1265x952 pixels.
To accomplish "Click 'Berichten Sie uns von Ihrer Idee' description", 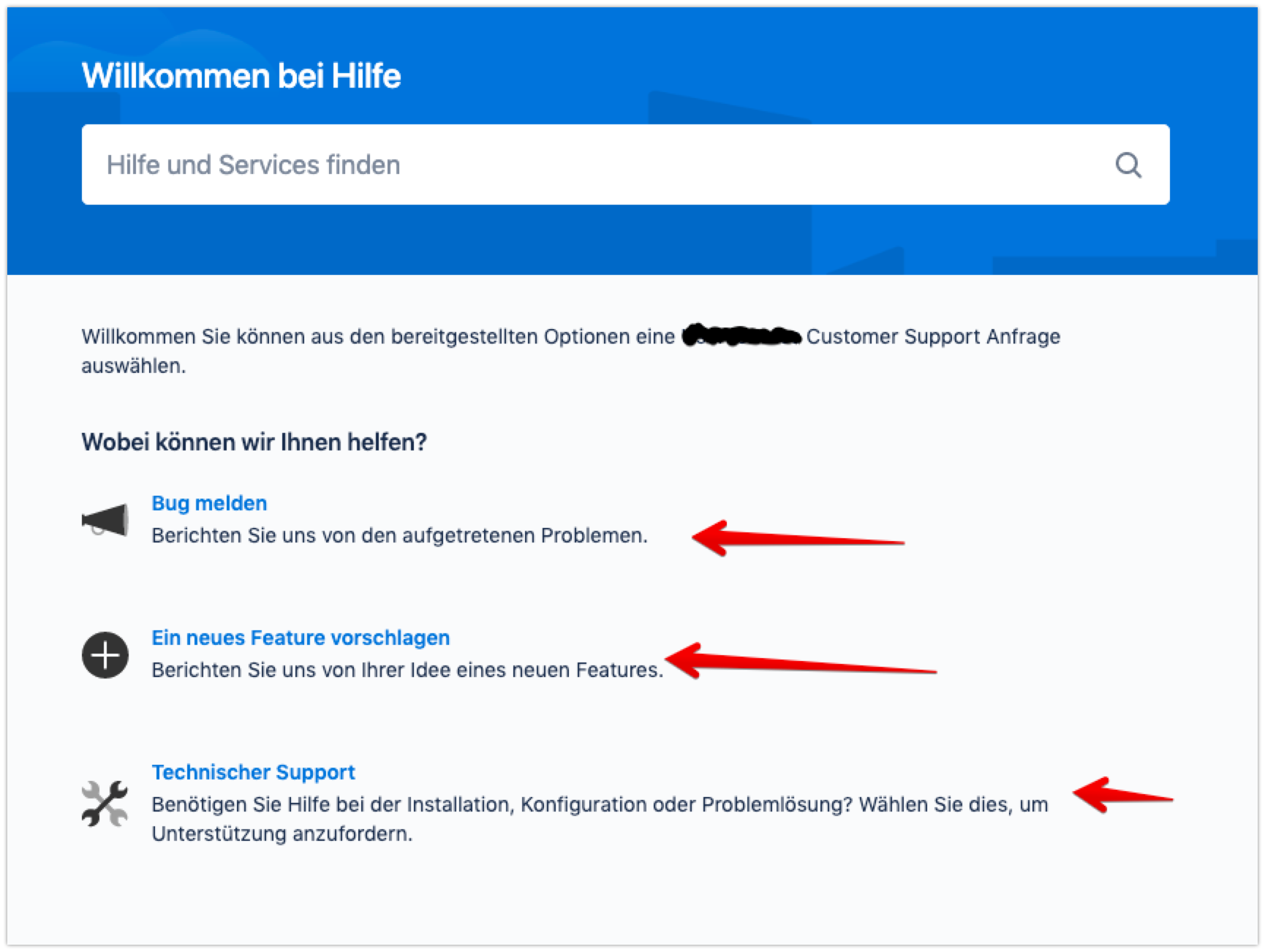I will pyautogui.click(x=407, y=670).
